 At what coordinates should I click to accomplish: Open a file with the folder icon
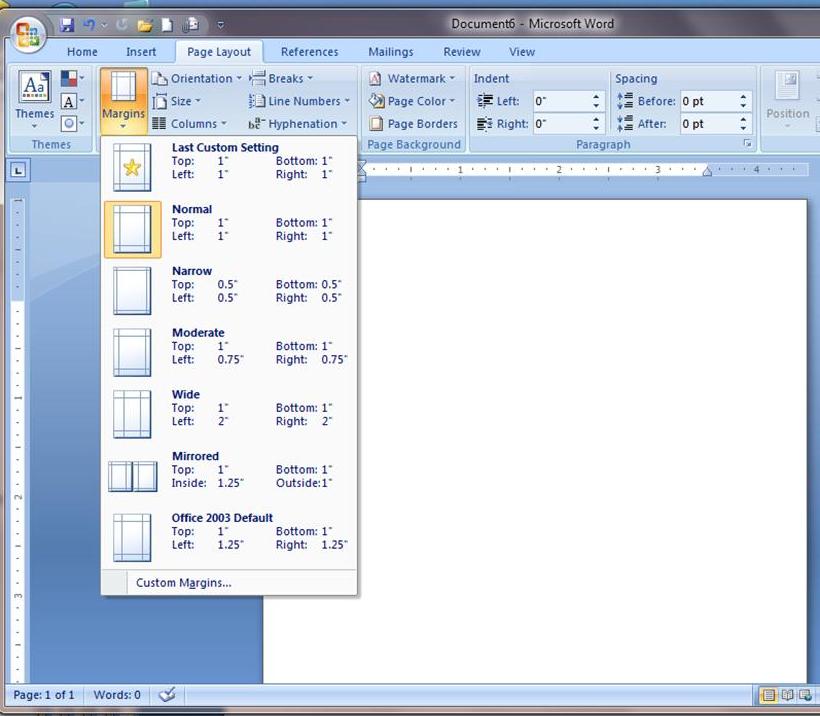tap(145, 25)
